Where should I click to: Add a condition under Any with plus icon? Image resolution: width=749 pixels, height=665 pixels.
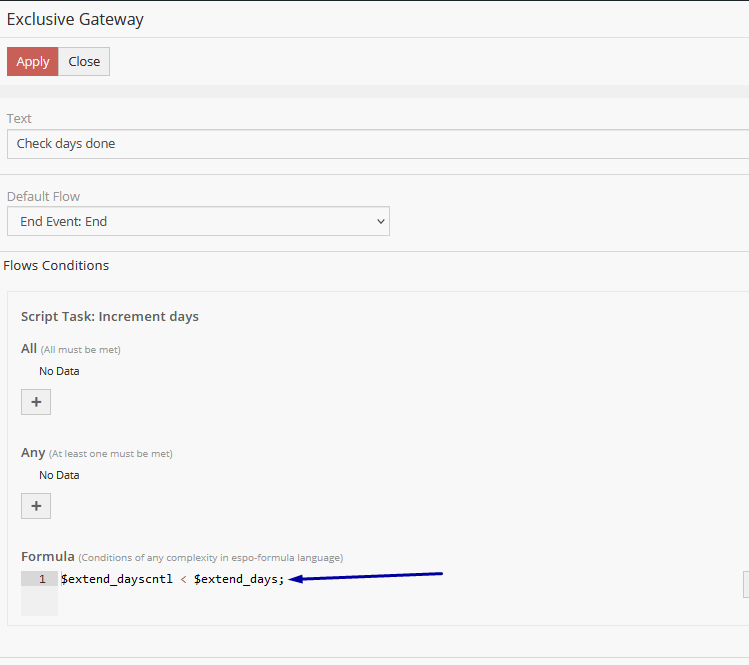36,506
